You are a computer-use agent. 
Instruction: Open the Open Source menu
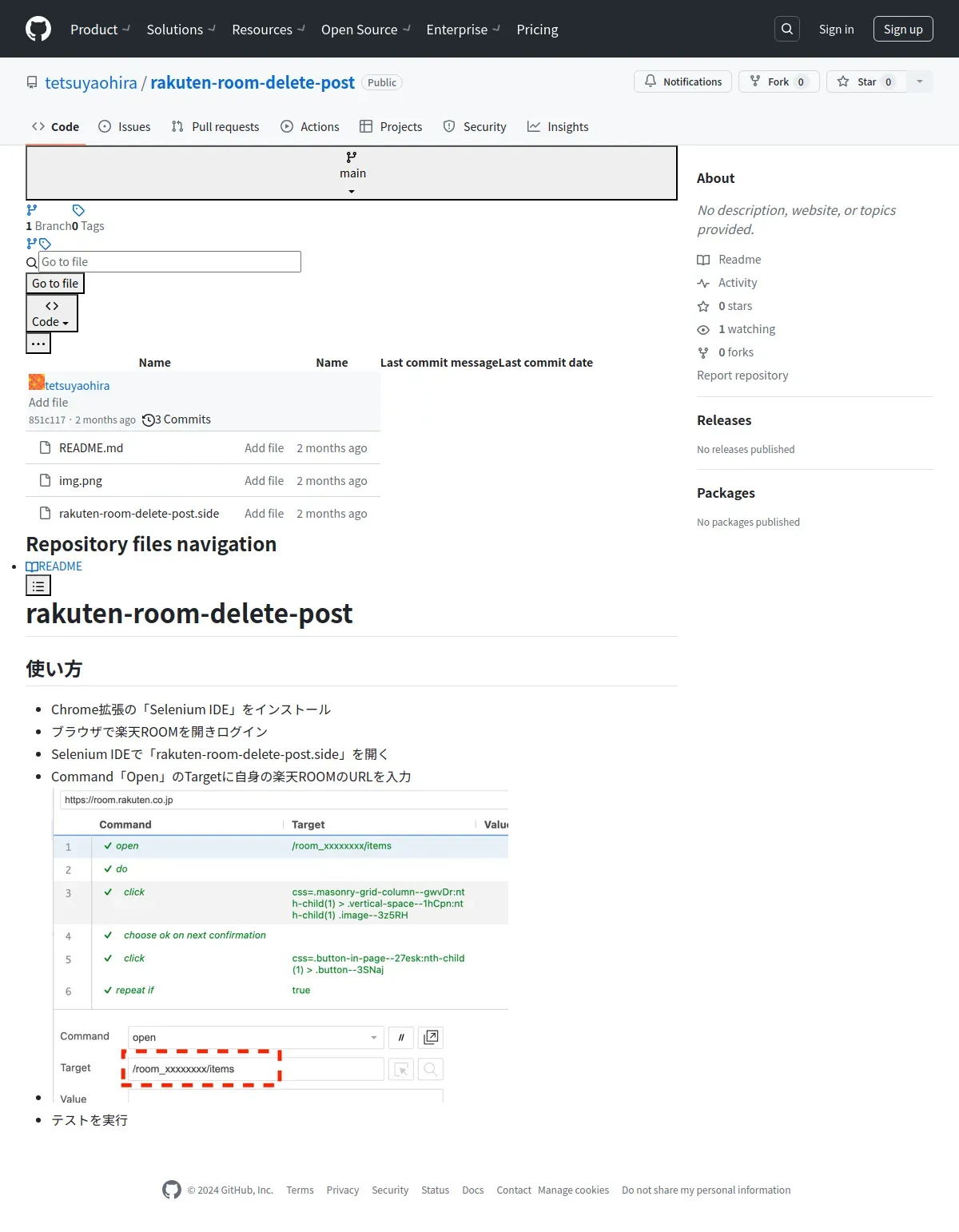tap(365, 30)
